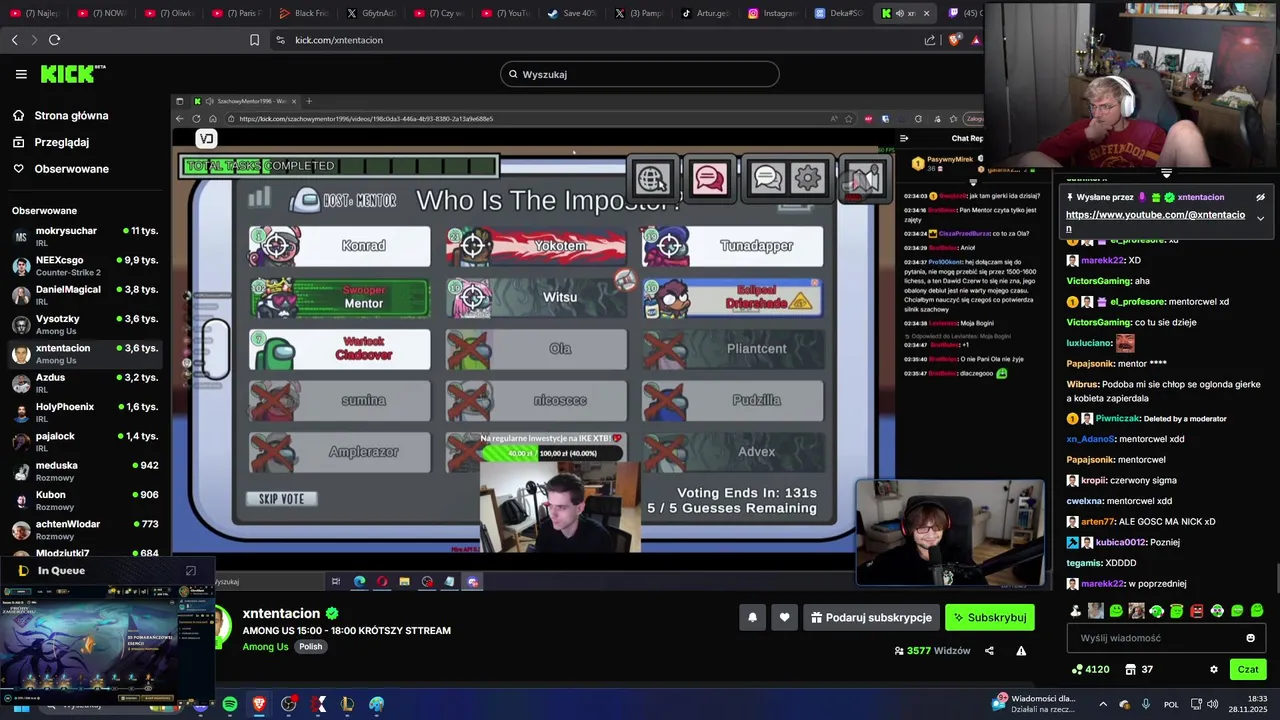Open the Kick hamburger sidebar menu
Image resolution: width=1280 pixels, height=720 pixels.
point(21,74)
